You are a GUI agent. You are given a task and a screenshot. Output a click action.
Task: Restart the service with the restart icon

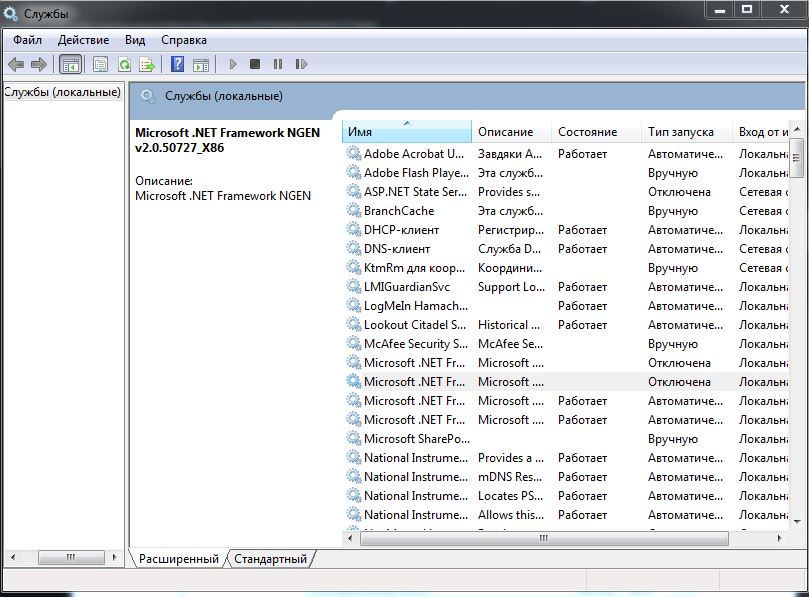pyautogui.click(x=301, y=64)
